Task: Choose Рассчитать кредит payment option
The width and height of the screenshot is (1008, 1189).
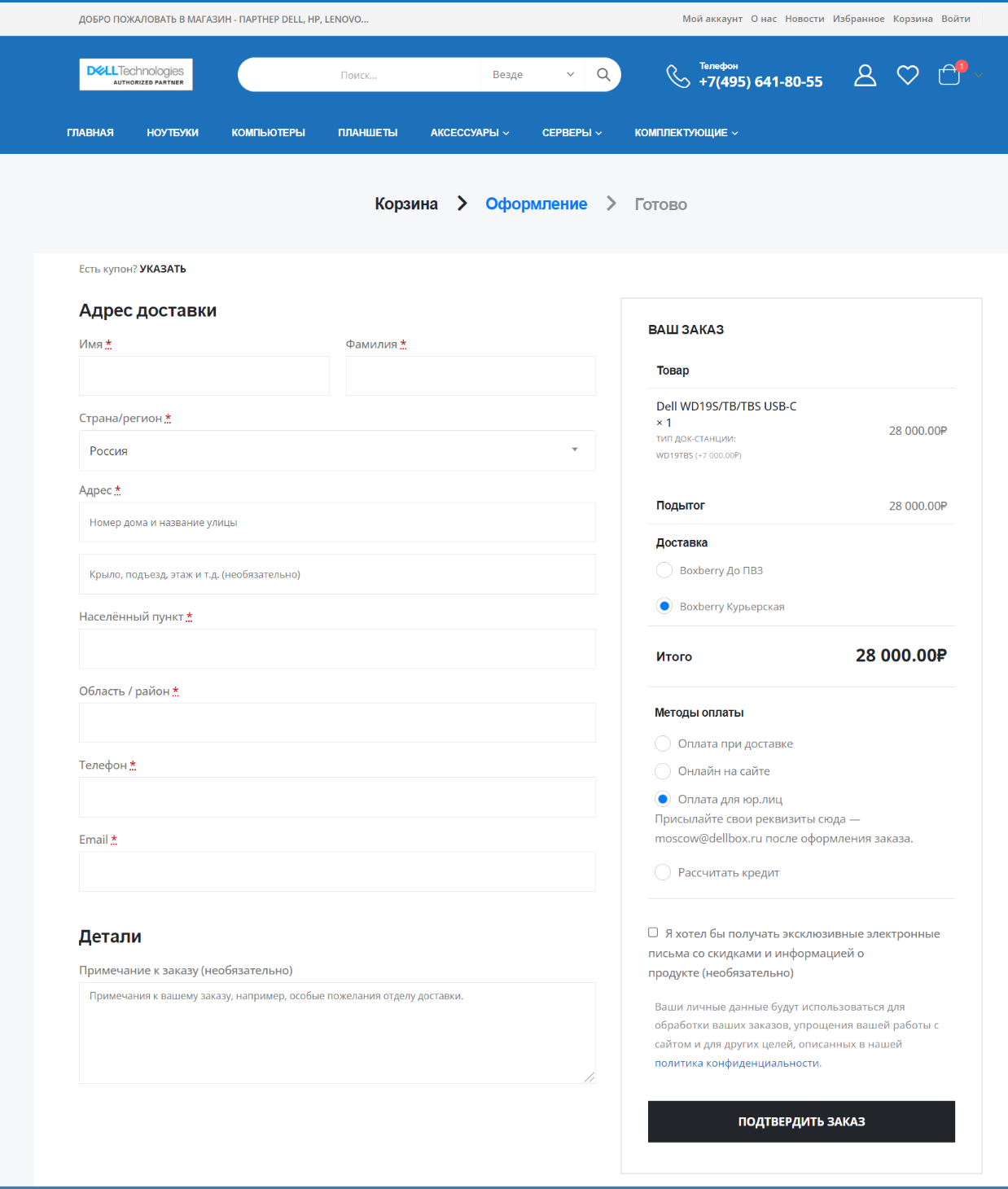Action: (x=663, y=872)
